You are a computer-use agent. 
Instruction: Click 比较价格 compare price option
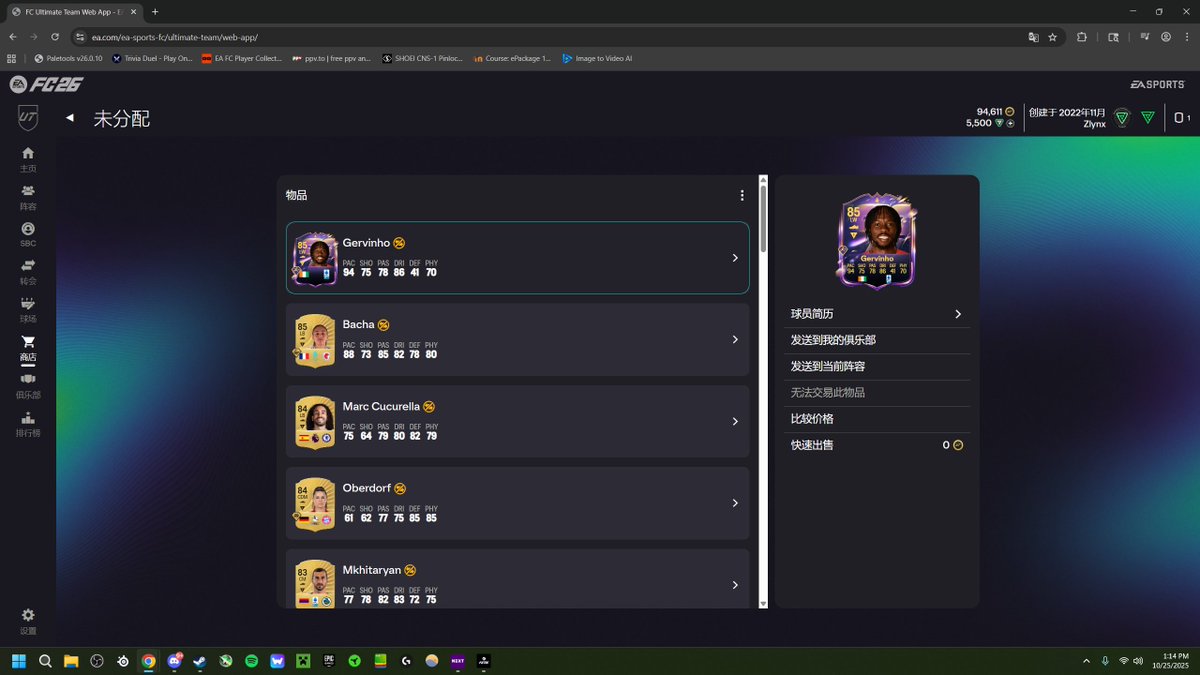pos(878,419)
